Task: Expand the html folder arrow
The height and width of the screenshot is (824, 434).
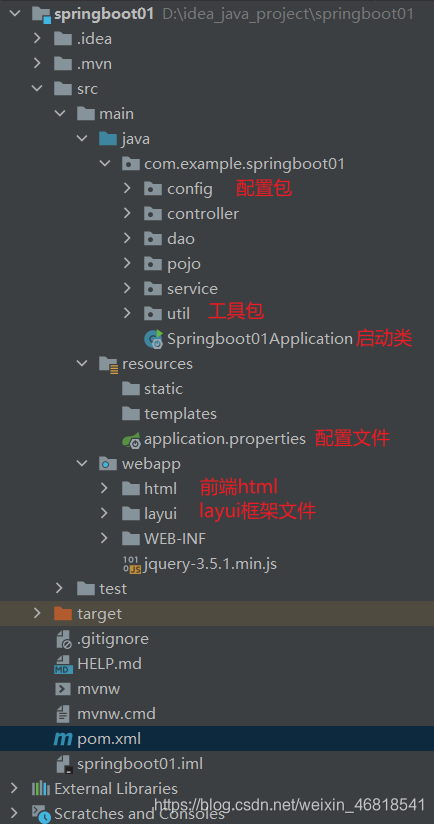Action: pyautogui.click(x=104, y=489)
